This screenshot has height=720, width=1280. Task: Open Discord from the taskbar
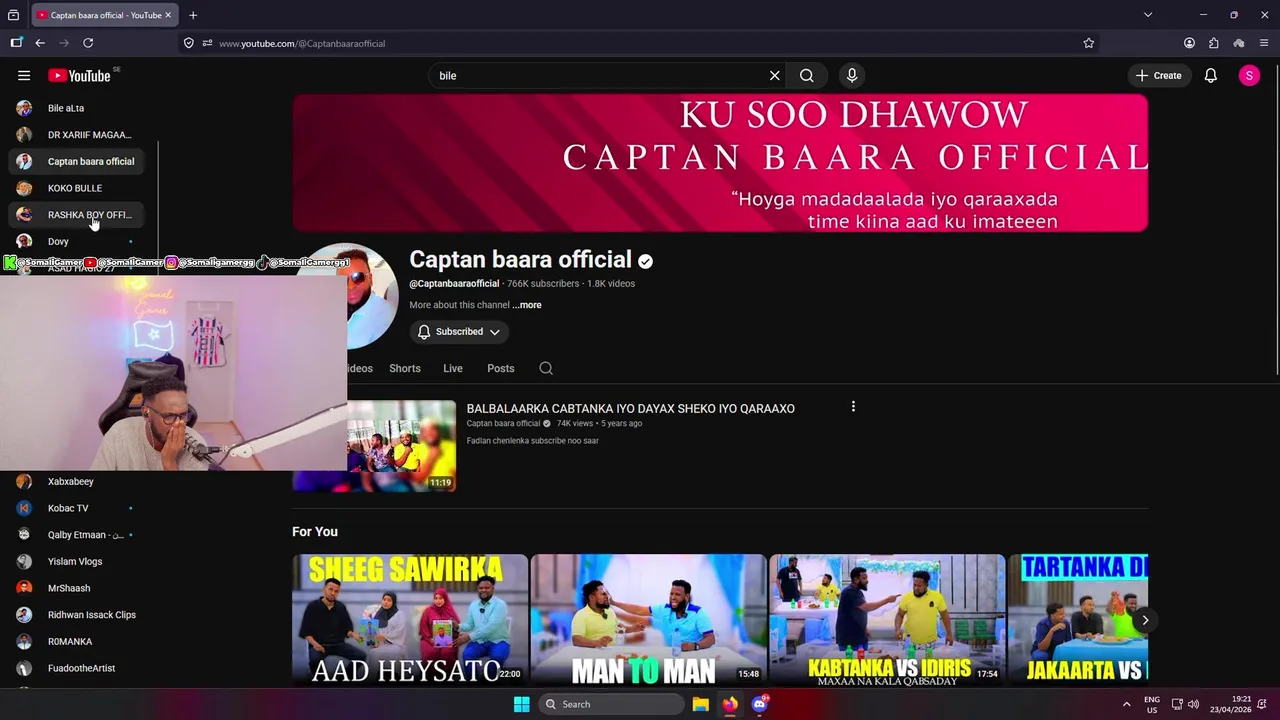click(760, 704)
